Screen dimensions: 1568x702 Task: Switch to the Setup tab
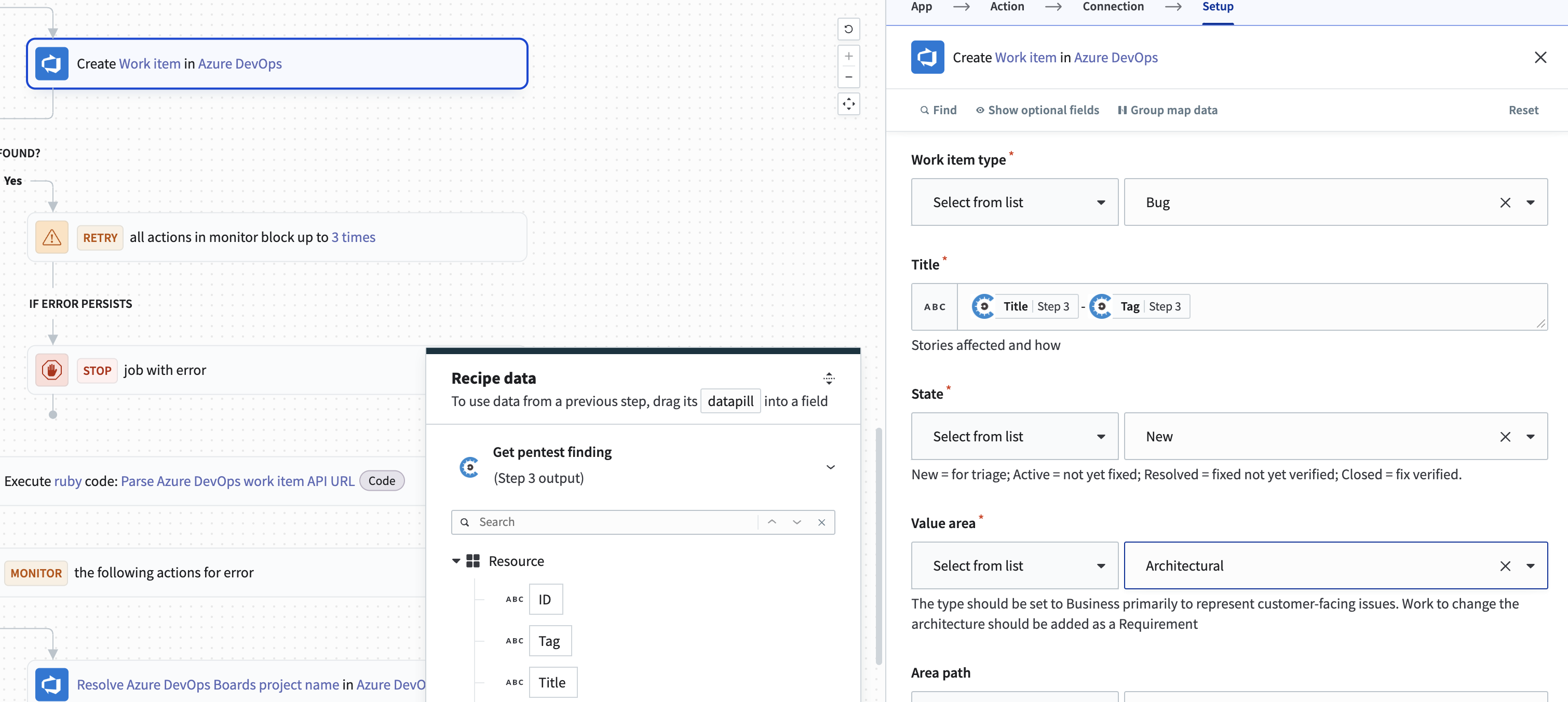pos(1218,7)
